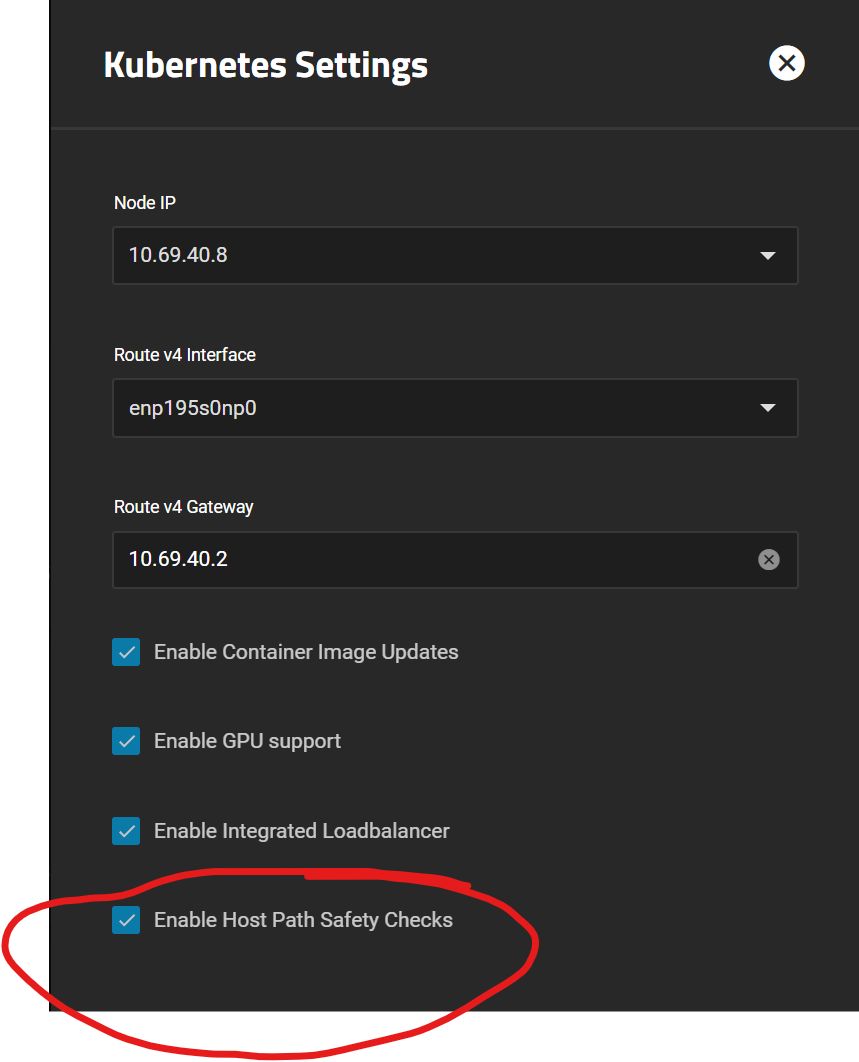
Task: Close the Kubernetes Settings panel
Action: [787, 64]
